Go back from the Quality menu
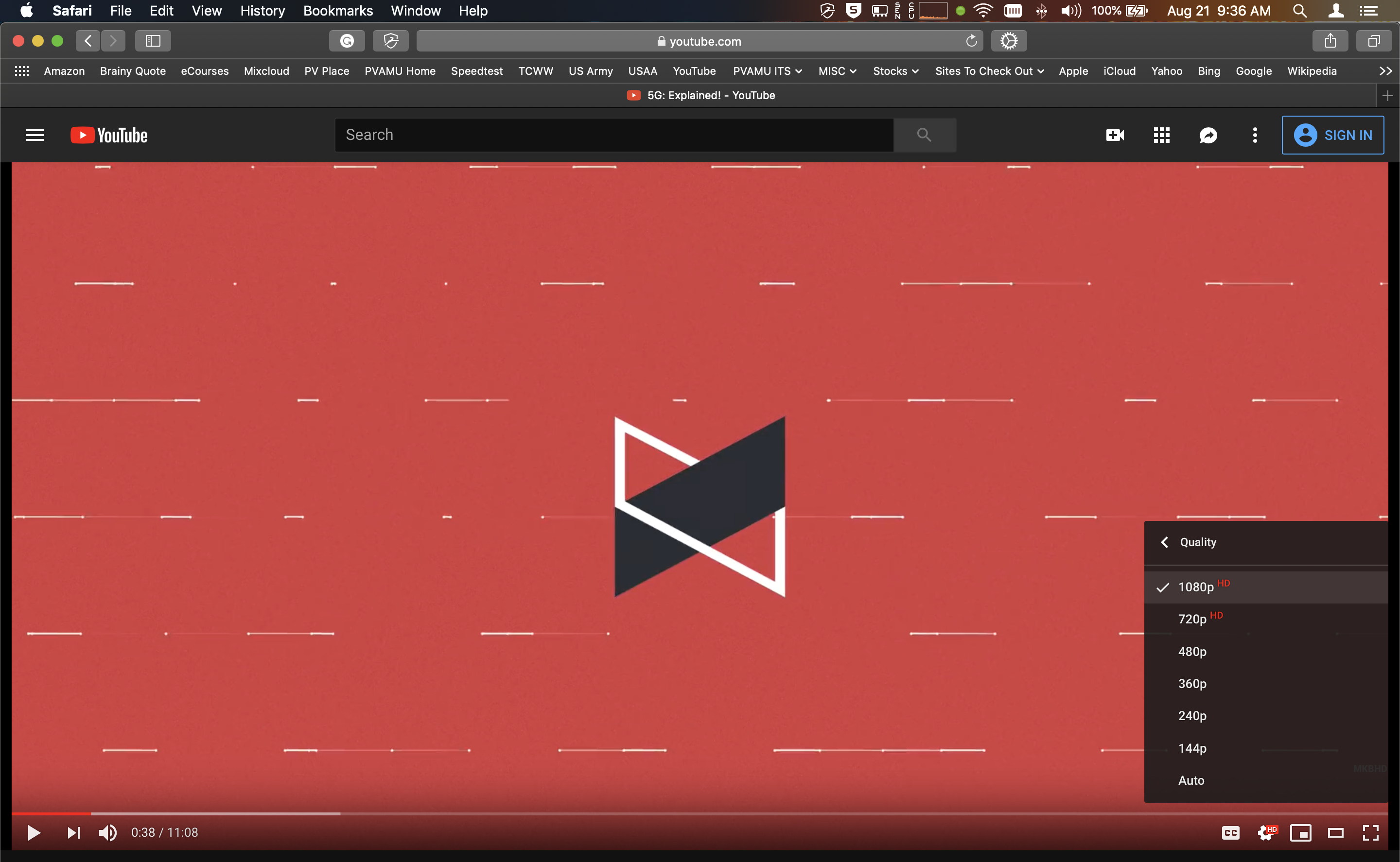1400x862 pixels. point(1165,542)
